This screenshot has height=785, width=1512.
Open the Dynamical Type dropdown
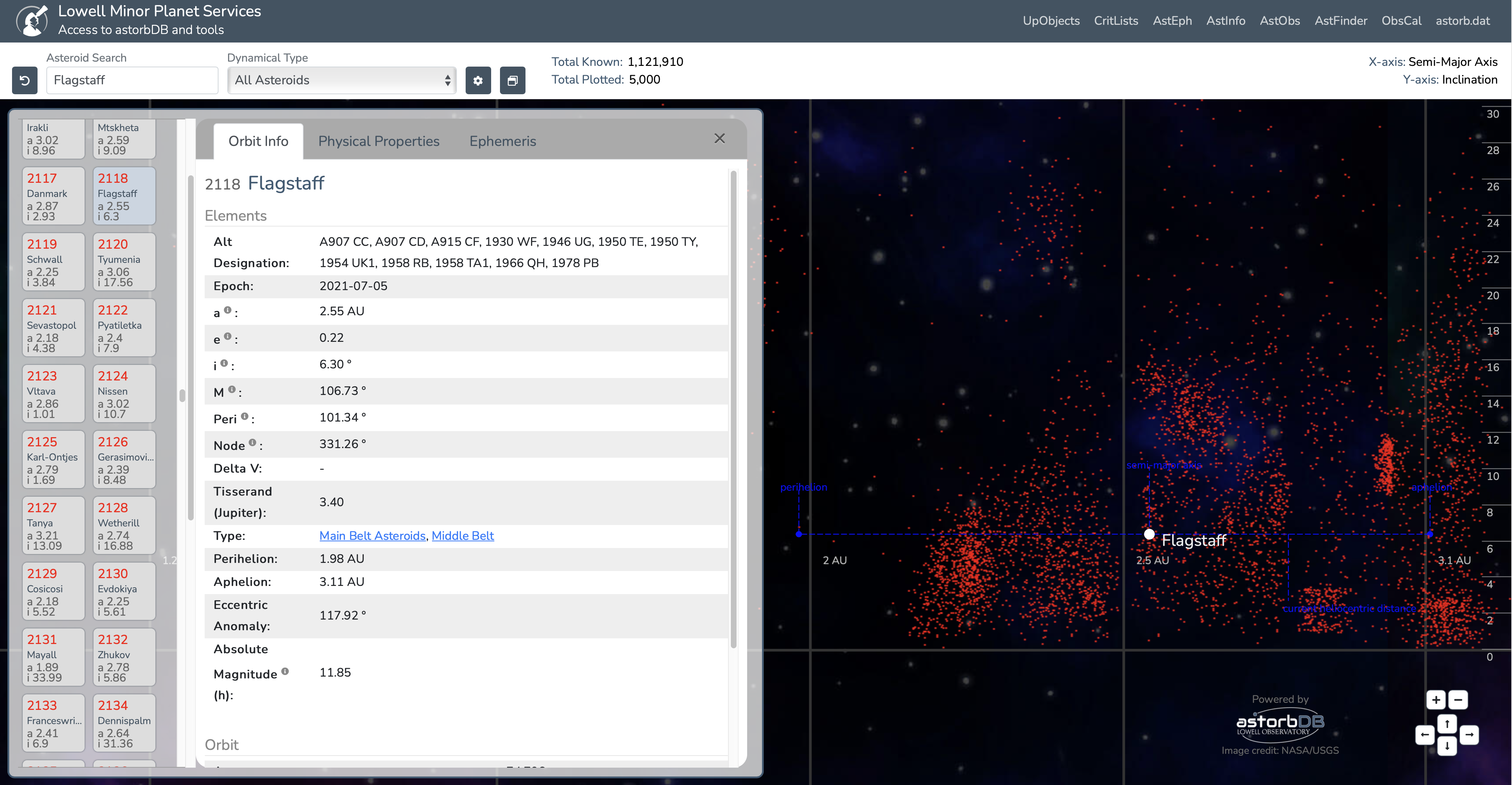pos(342,80)
